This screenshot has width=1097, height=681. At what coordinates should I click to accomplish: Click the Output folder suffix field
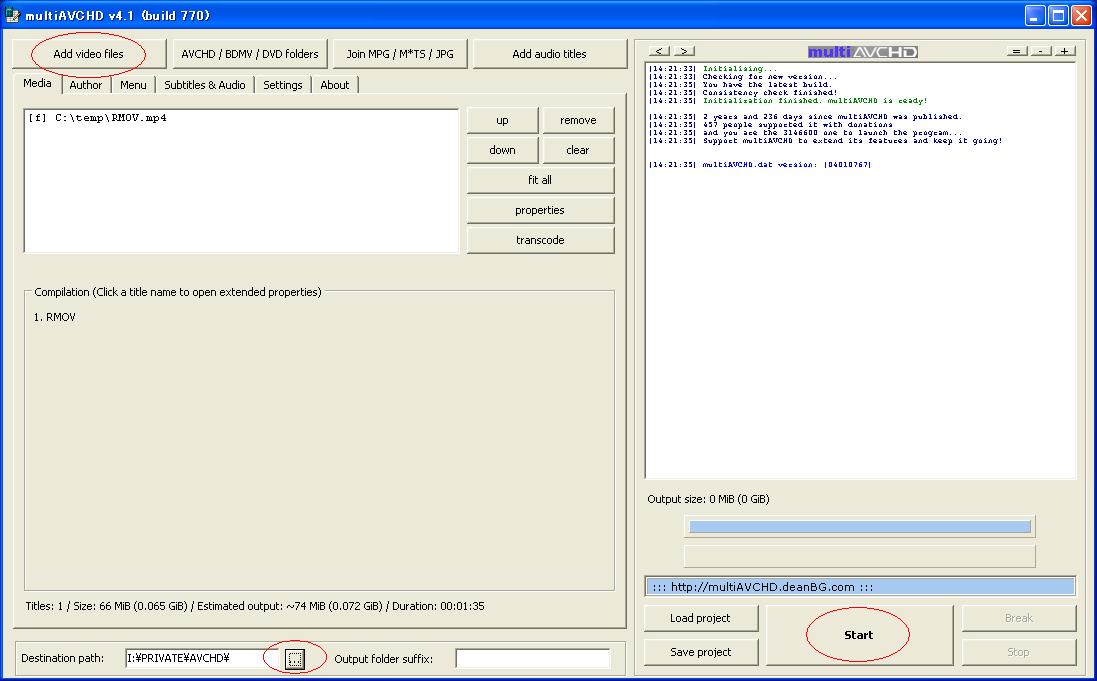pos(532,658)
